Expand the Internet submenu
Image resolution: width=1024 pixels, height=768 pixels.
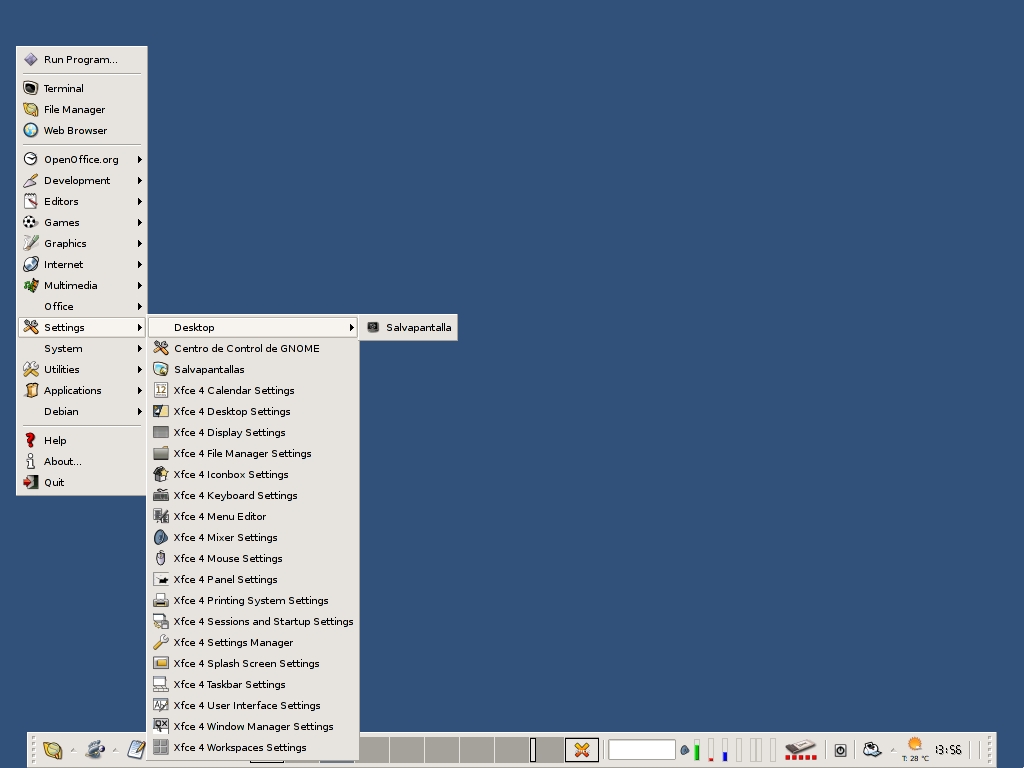pyautogui.click(x=82, y=264)
